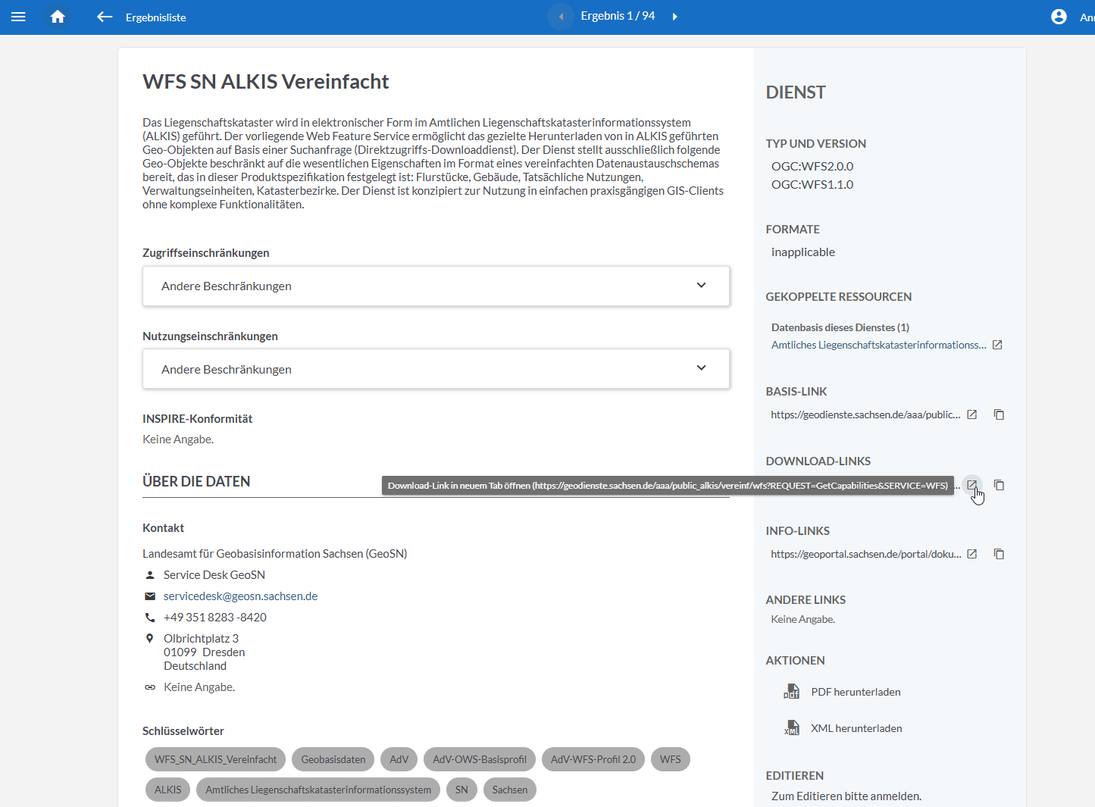Screen dimensions: 1095x807
Task: Open the hamburger menu icon
Action: coord(18,16)
